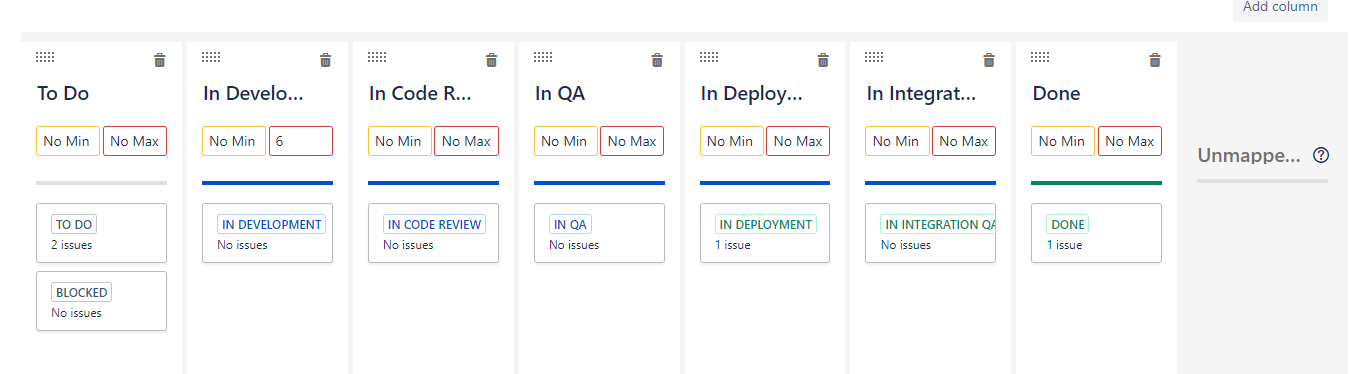Grab the To Do column drag handle
This screenshot has height=374, width=1350.
click(x=45, y=57)
